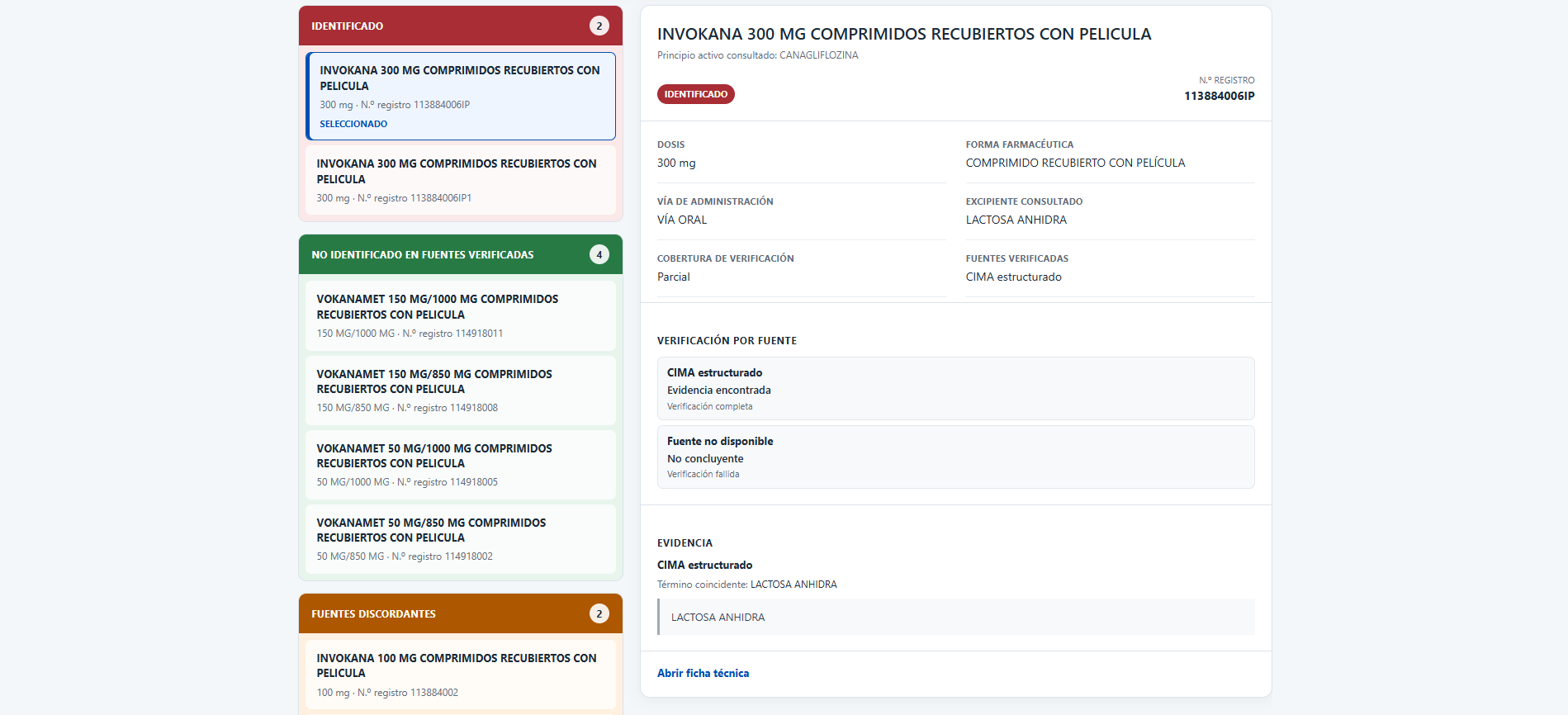Click fuentes verificadas value CIMA estructurado
The height and width of the screenshot is (715, 1568).
click(x=1014, y=277)
